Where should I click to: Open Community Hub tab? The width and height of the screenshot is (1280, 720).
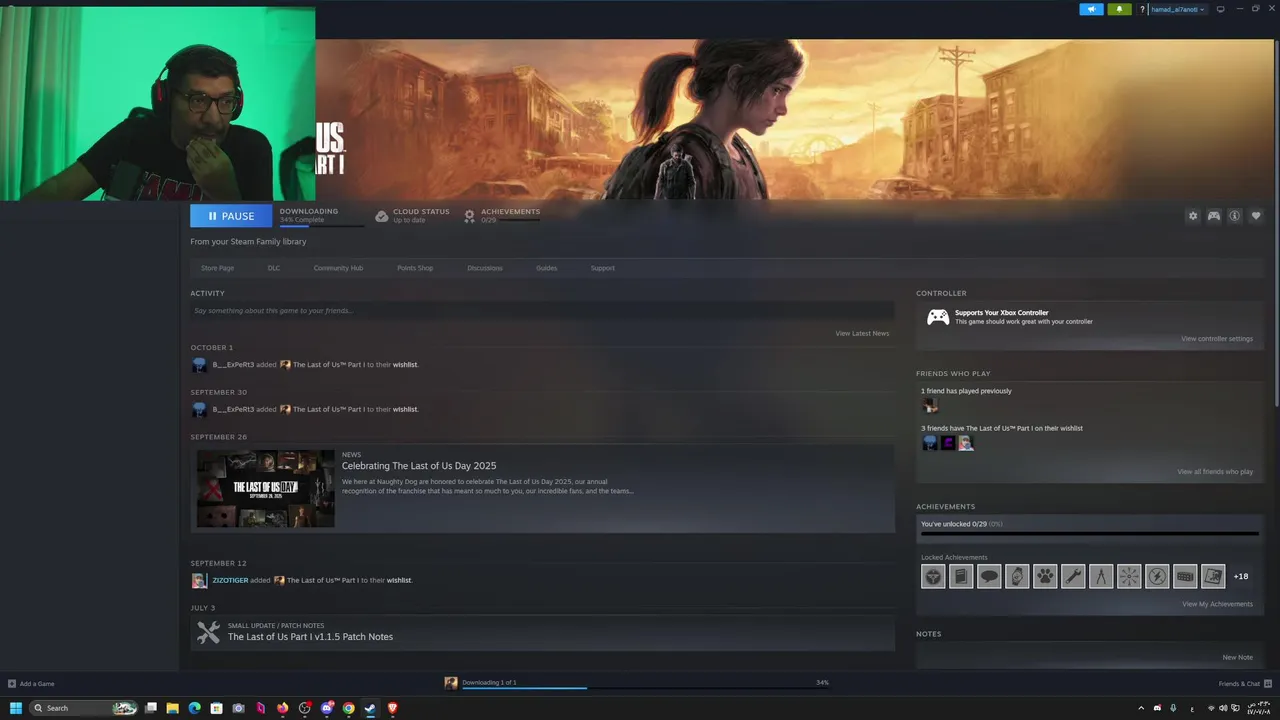(338, 268)
